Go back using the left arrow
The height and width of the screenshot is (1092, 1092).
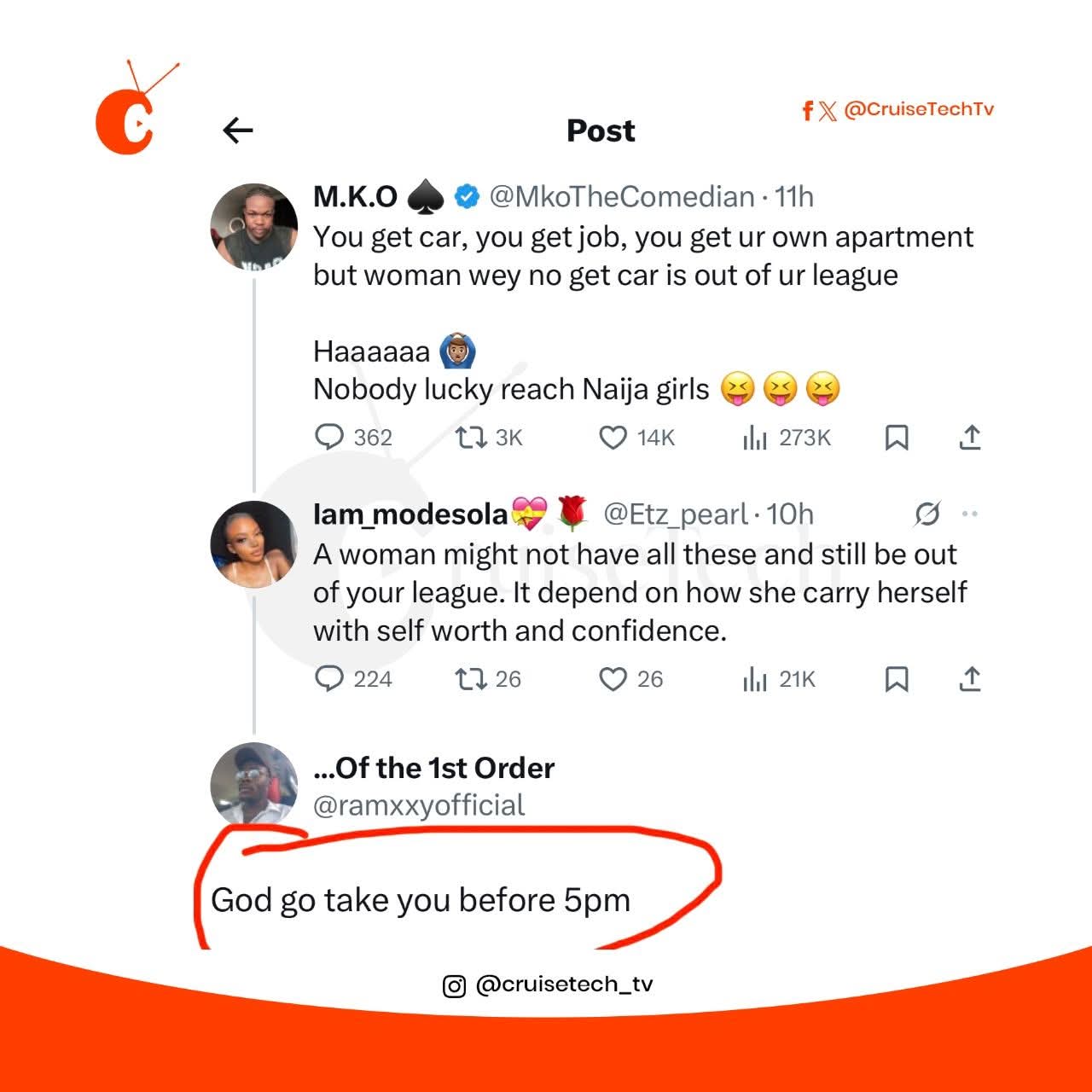(x=238, y=131)
